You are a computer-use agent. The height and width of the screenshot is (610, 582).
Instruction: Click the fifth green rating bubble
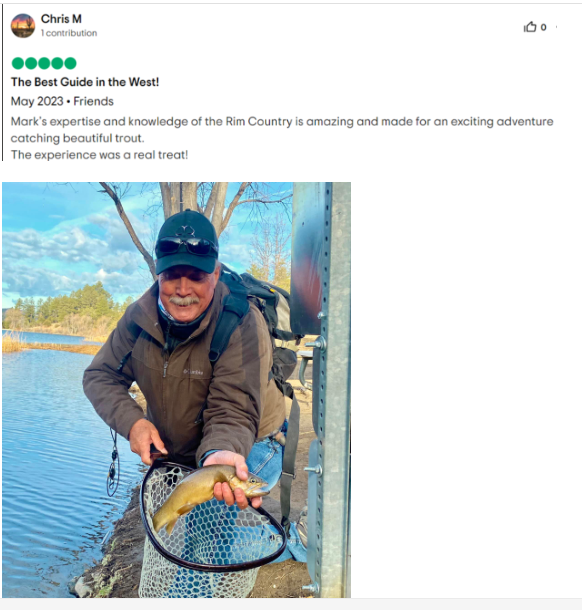coord(70,63)
